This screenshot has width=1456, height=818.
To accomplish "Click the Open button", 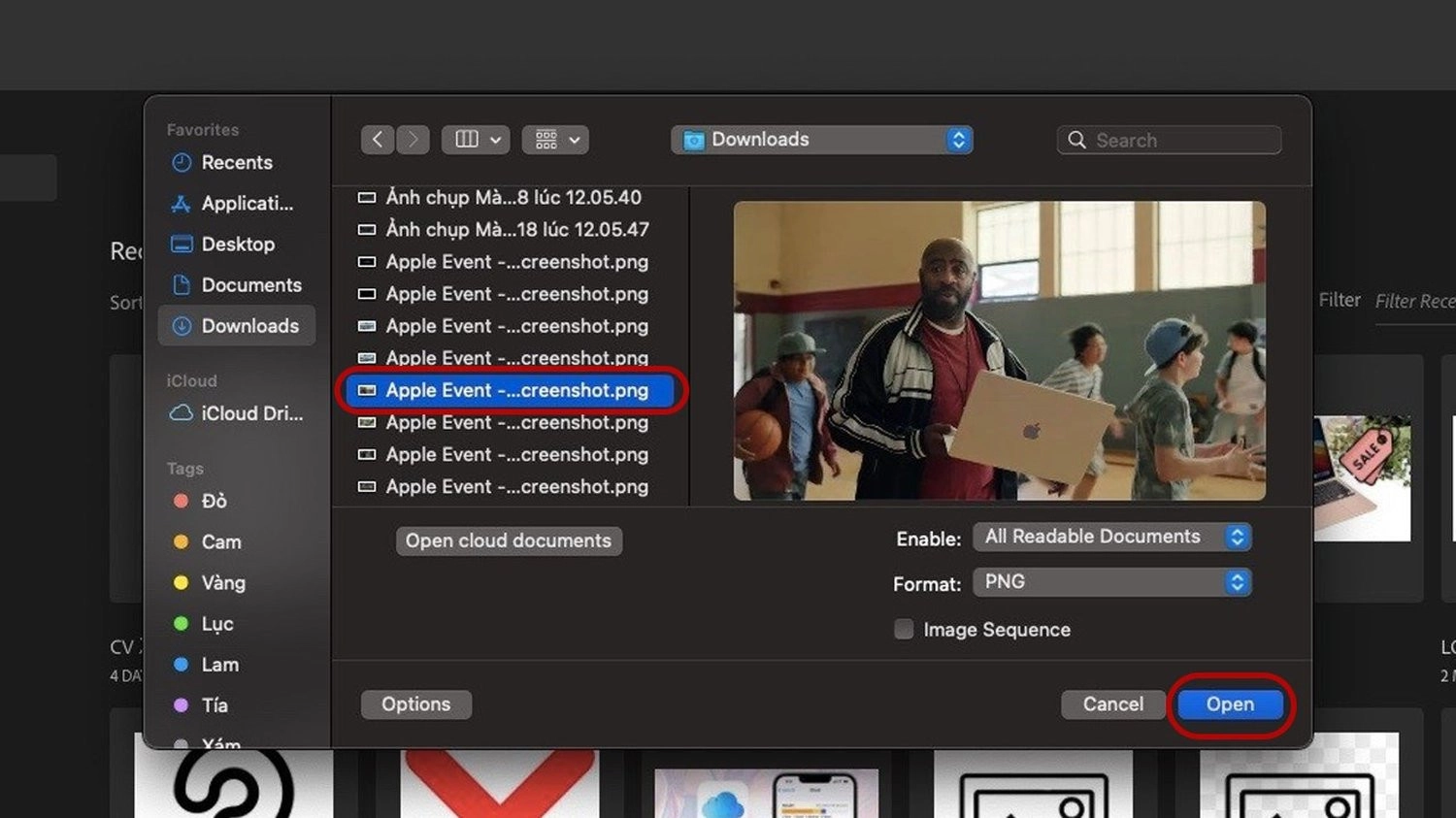I will [1230, 704].
